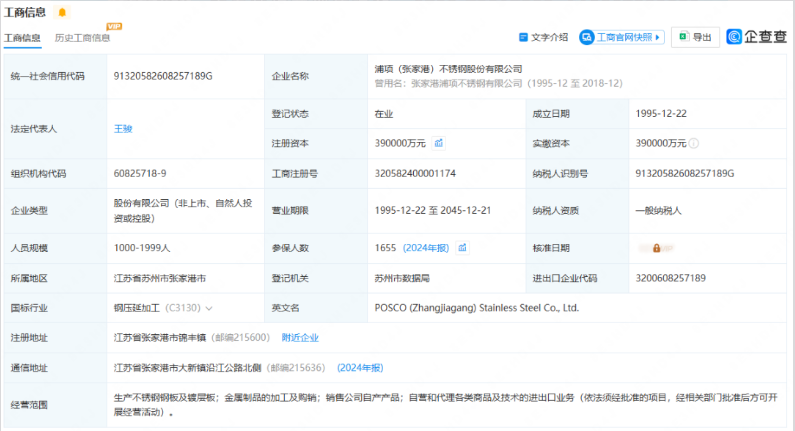Select registered address 江苏省张家港市锦丰镇
The width and height of the screenshot is (795, 431).
point(160,338)
